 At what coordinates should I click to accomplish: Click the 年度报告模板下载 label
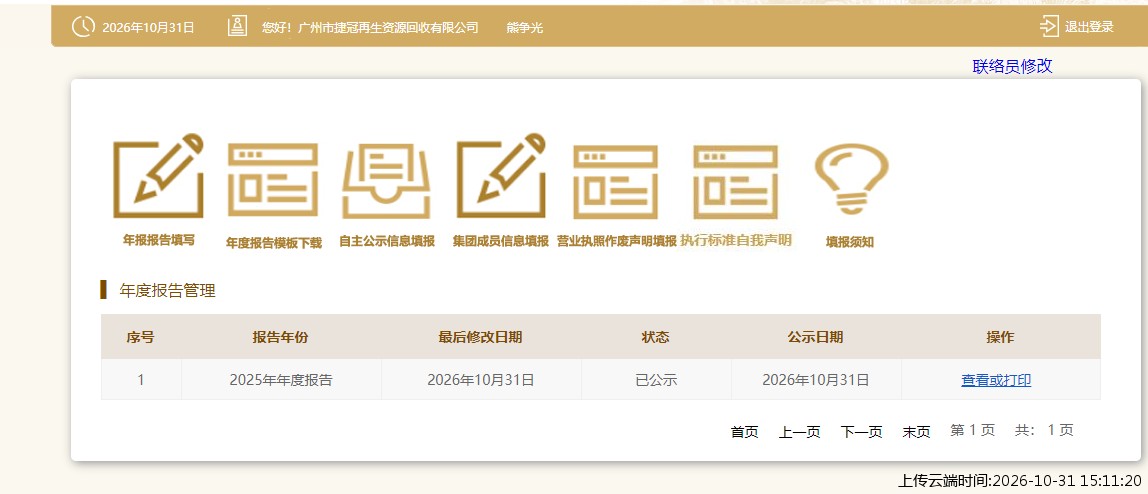(274, 243)
